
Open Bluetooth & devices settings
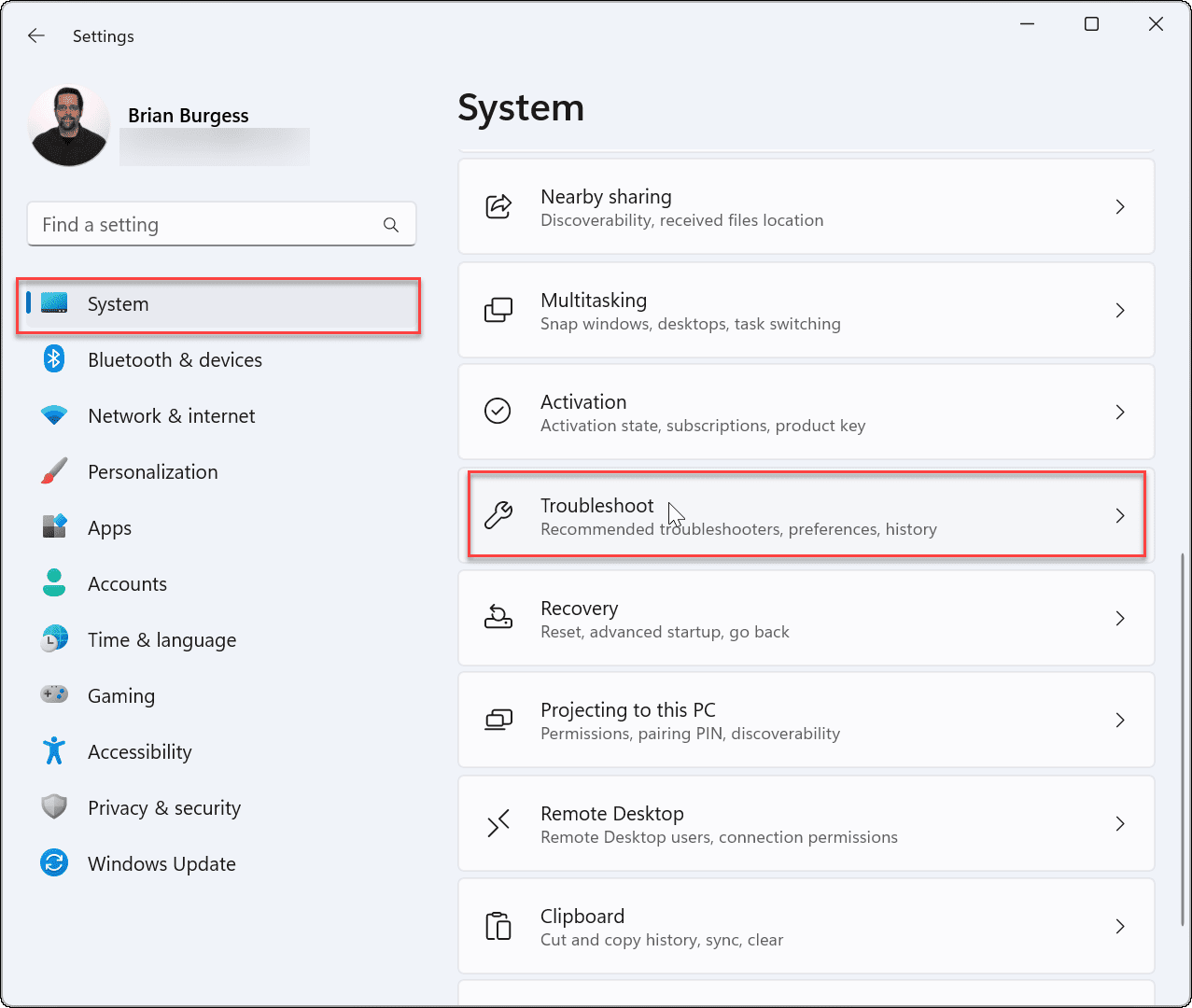coord(175,360)
